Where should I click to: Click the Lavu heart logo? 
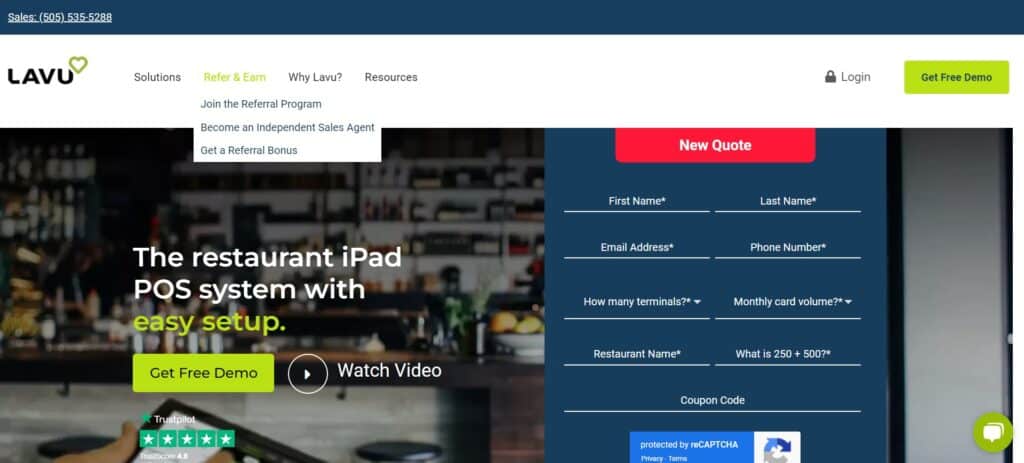pyautogui.click(x=47, y=72)
